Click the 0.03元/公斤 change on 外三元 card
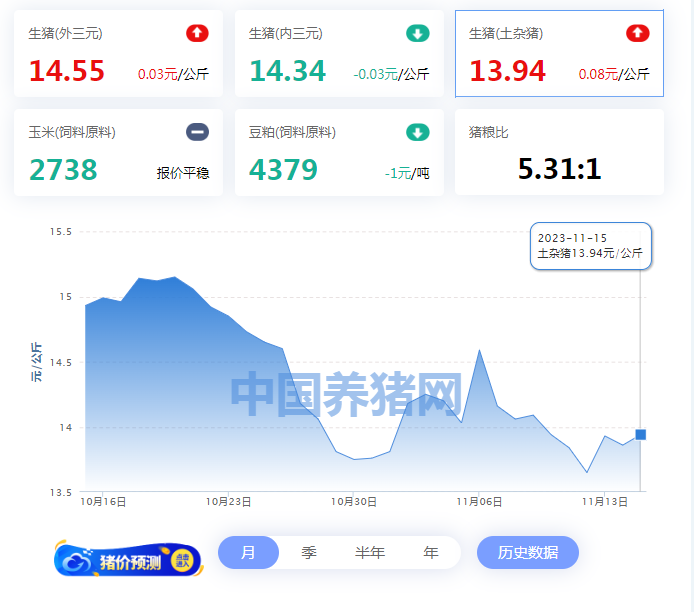 (173, 74)
